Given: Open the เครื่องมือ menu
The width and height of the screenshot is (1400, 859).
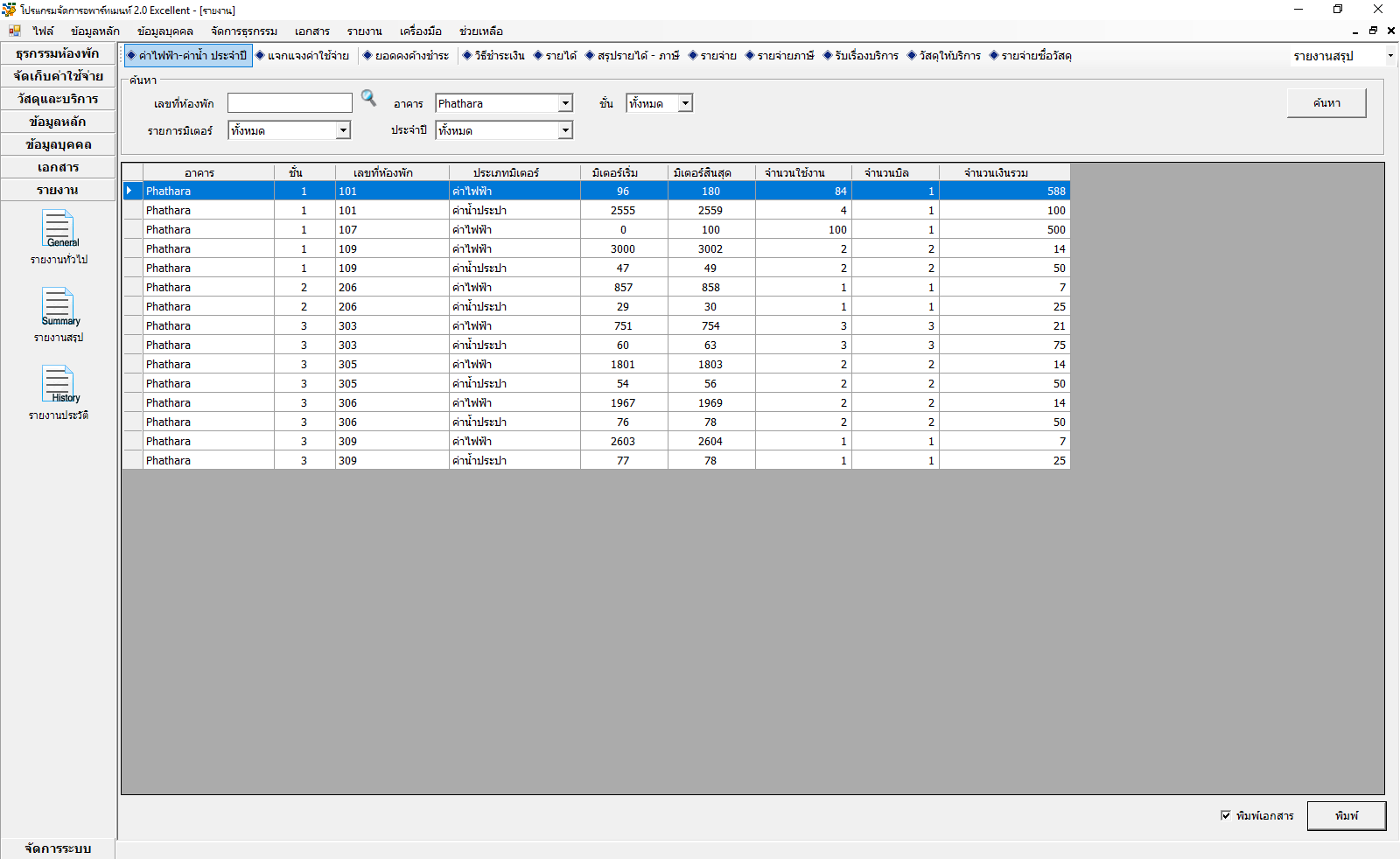Looking at the screenshot, I should [421, 31].
